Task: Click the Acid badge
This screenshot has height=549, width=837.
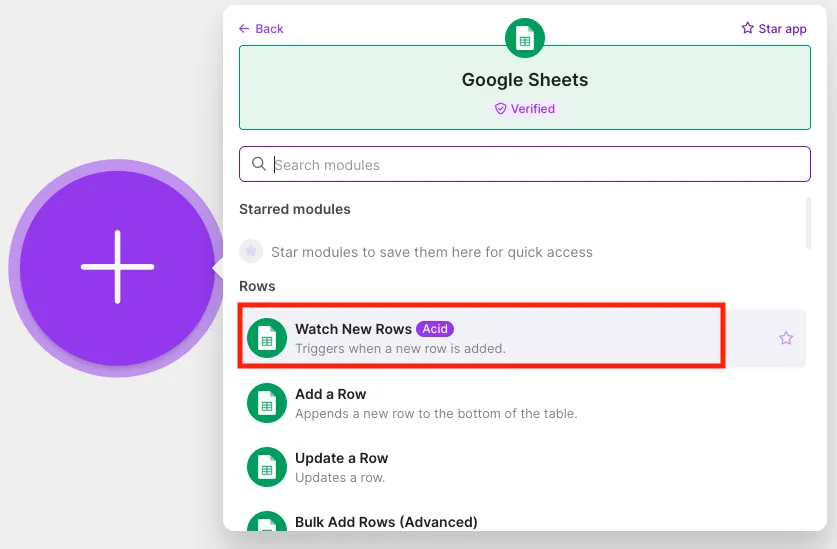Action: point(435,329)
